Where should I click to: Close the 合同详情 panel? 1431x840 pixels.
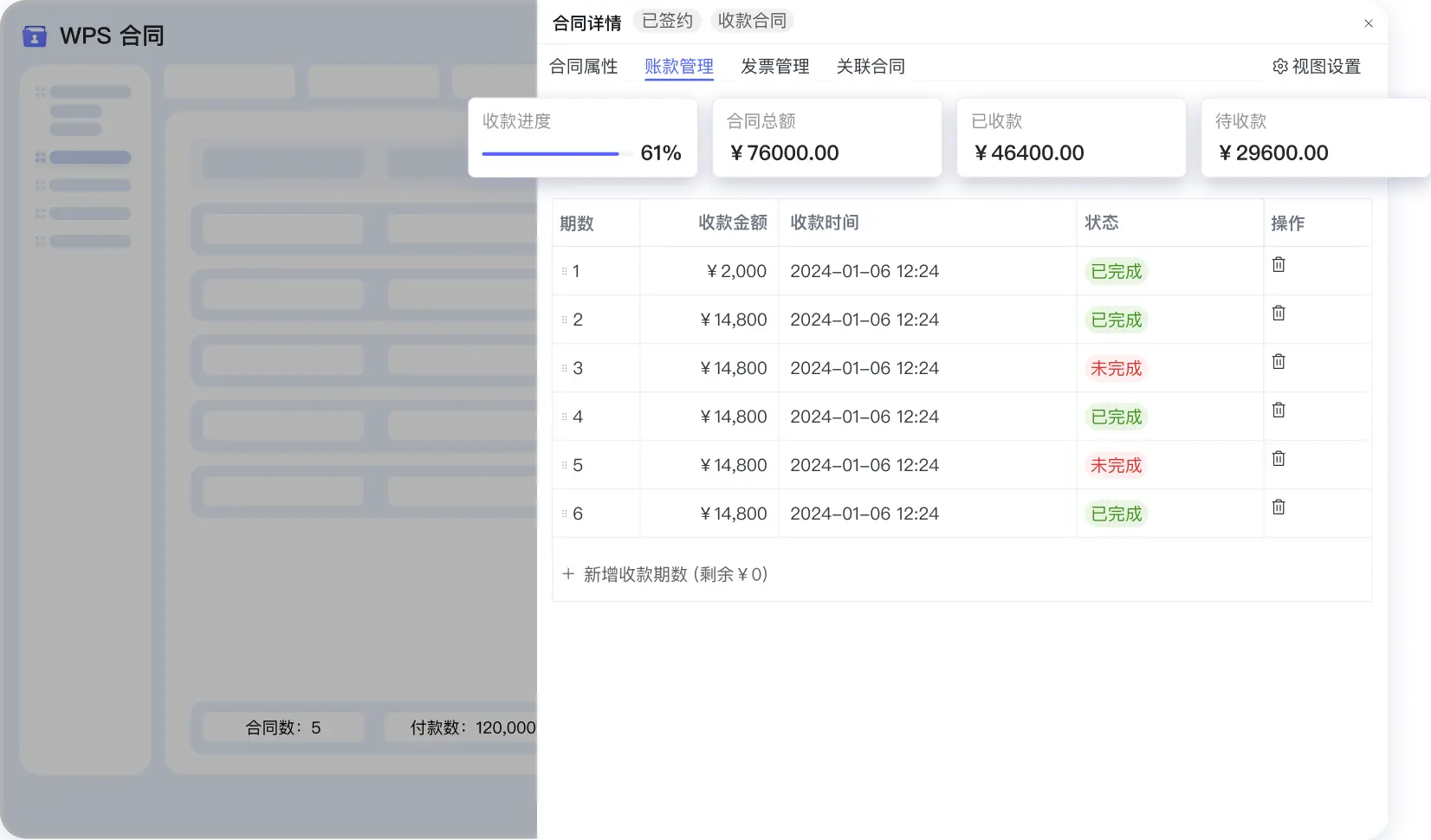(1369, 23)
